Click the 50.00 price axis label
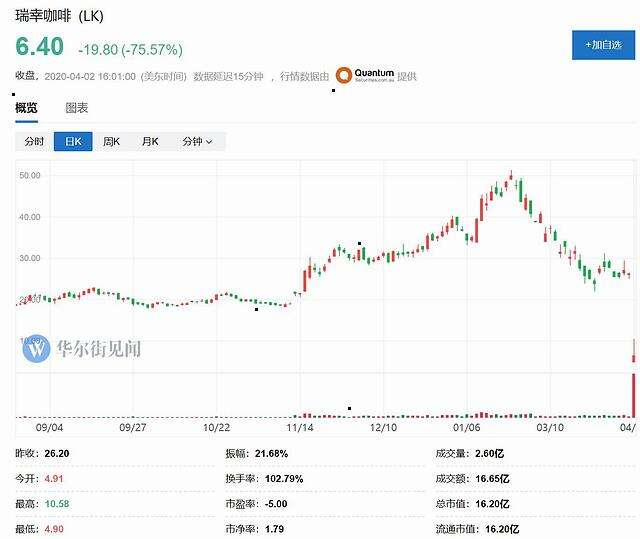This screenshot has width=640, height=539. (x=30, y=175)
